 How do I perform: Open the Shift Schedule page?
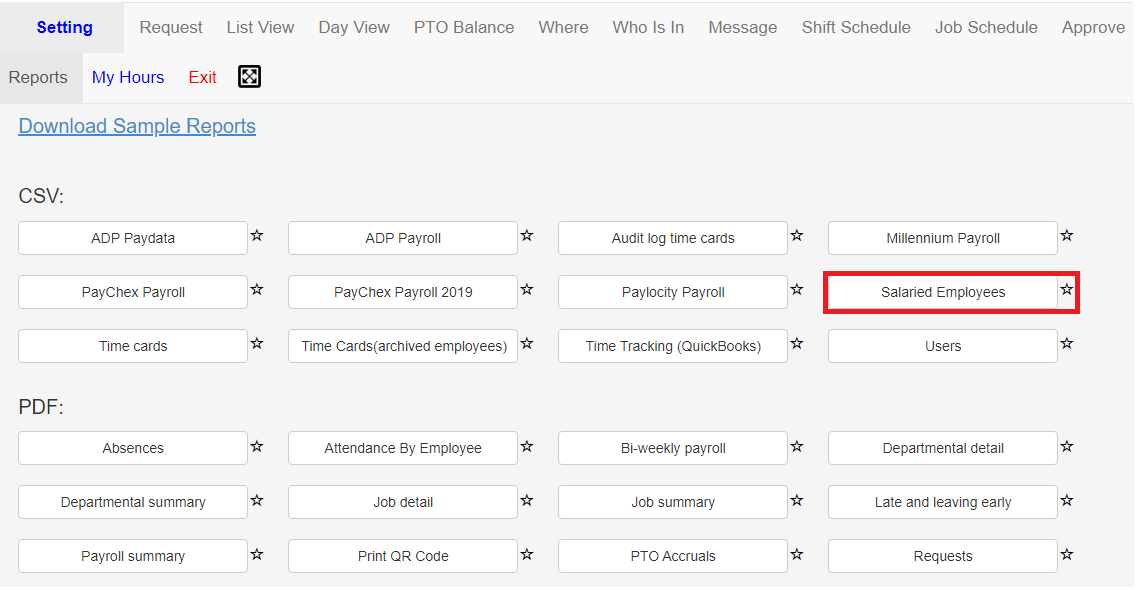856,28
